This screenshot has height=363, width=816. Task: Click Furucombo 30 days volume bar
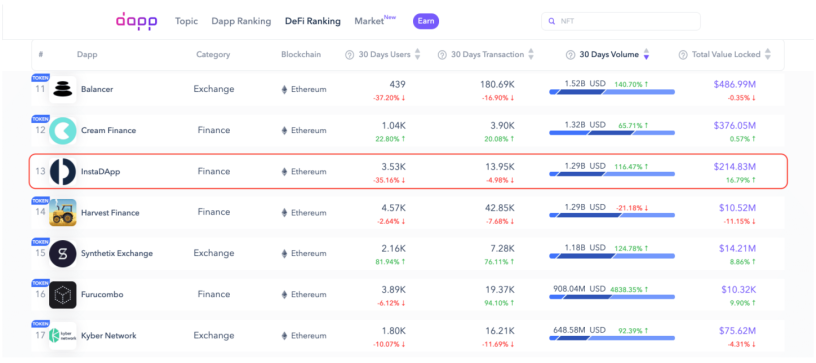click(612, 297)
